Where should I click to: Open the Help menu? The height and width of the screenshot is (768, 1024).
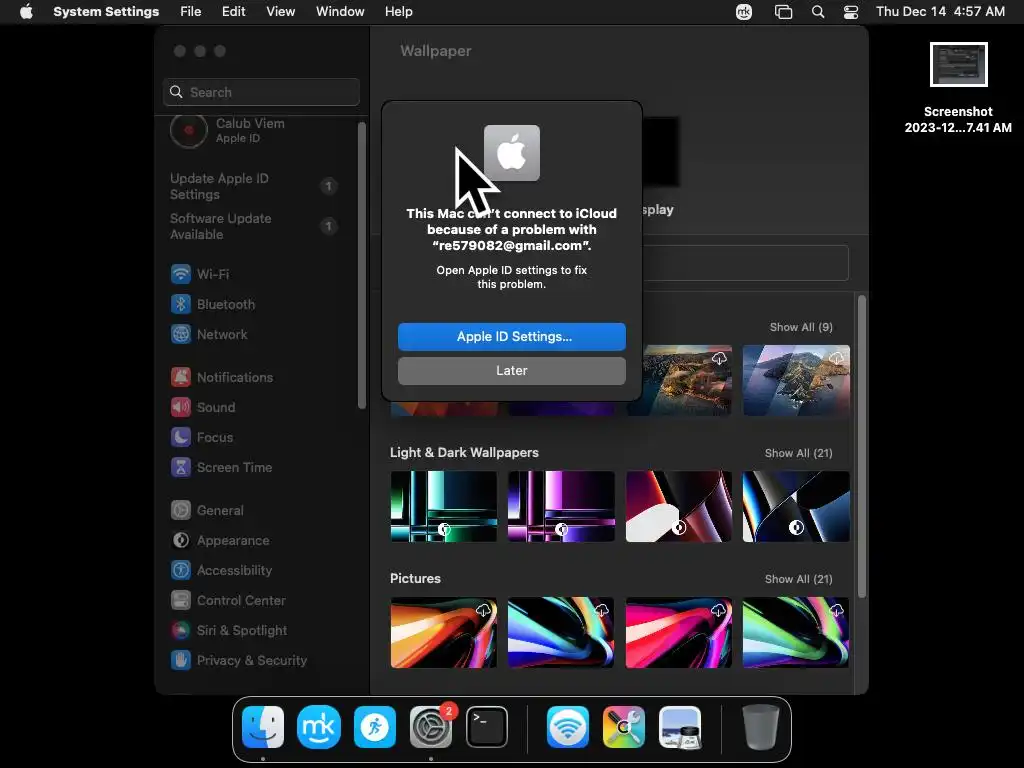(398, 12)
